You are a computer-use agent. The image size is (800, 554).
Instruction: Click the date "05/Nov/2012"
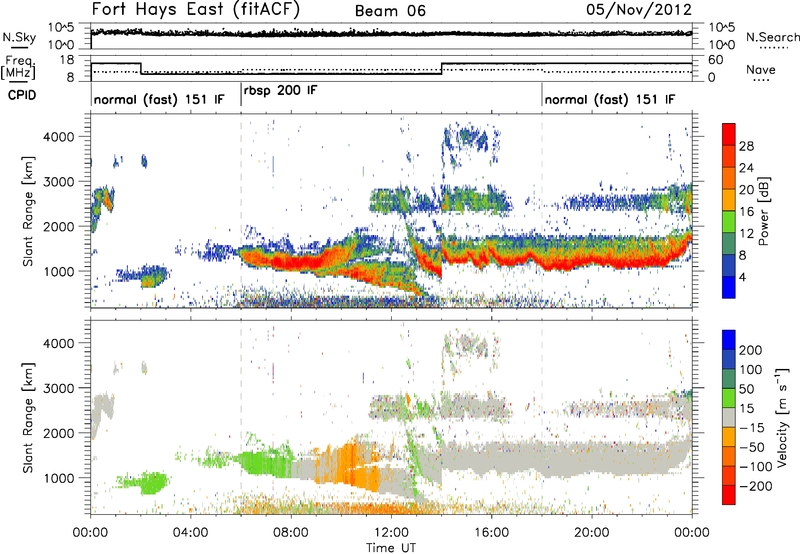coord(639,10)
